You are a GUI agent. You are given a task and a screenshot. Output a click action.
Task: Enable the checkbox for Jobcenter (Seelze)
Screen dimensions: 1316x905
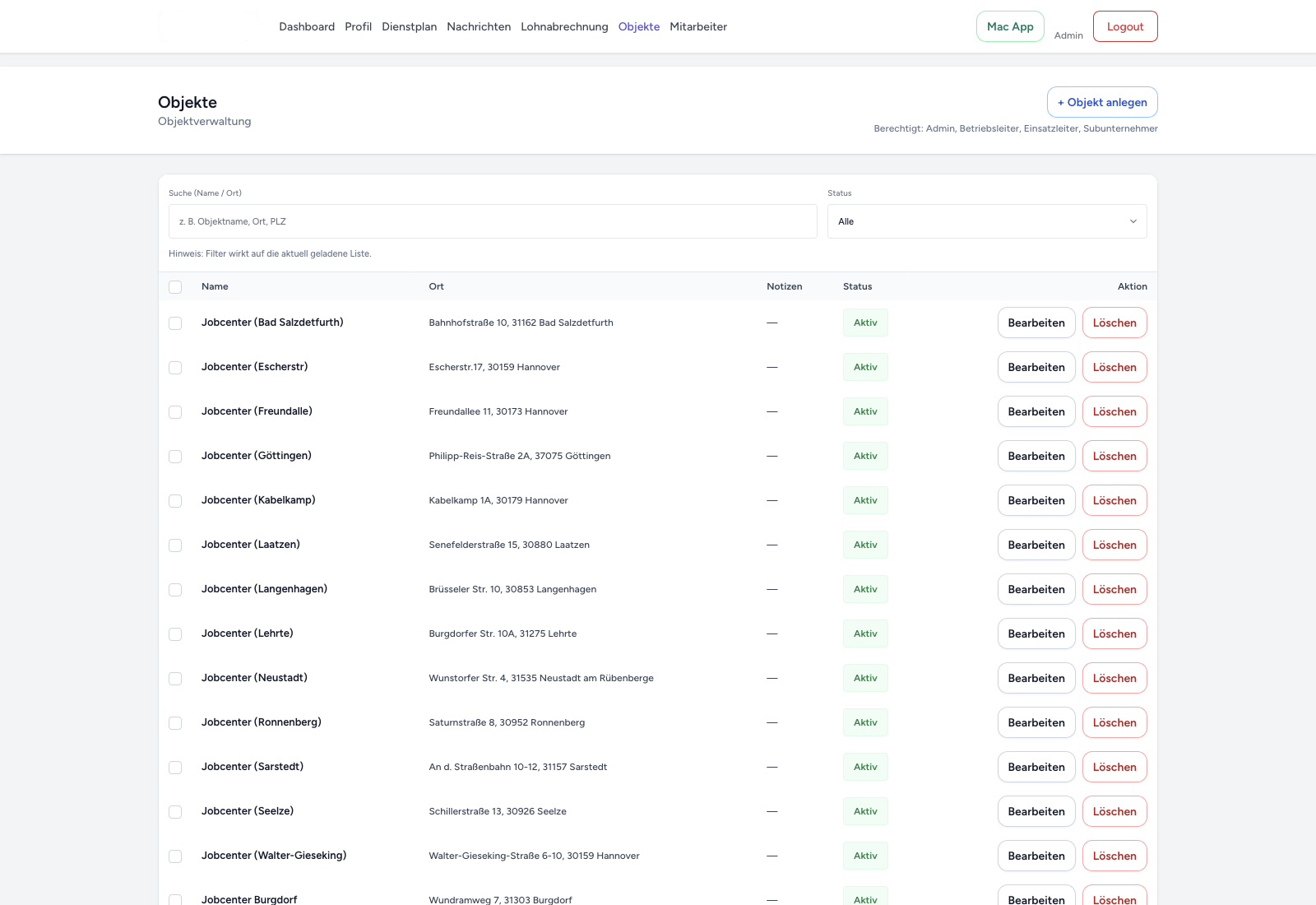(175, 811)
